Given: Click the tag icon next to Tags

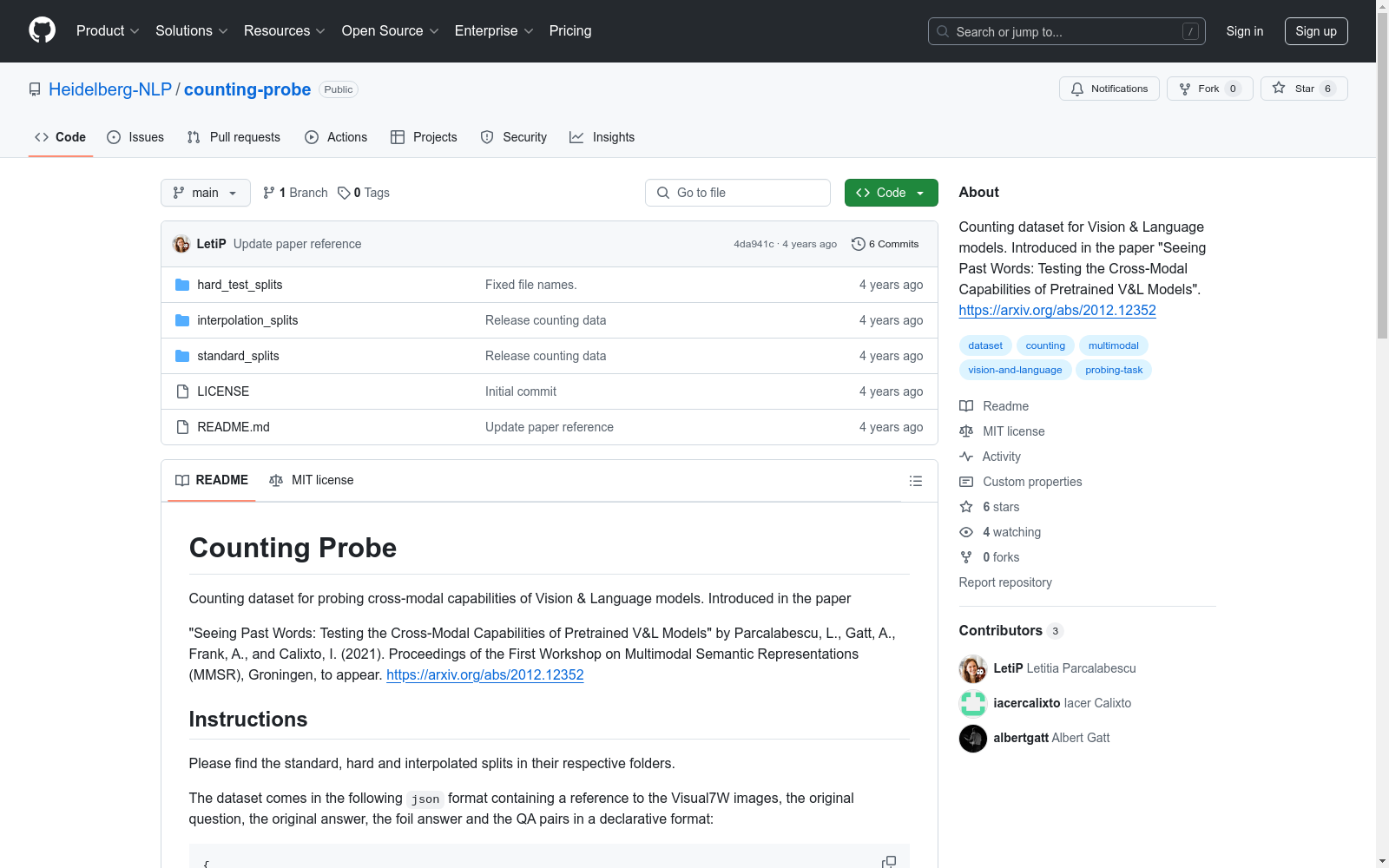Looking at the screenshot, I should pyautogui.click(x=344, y=193).
